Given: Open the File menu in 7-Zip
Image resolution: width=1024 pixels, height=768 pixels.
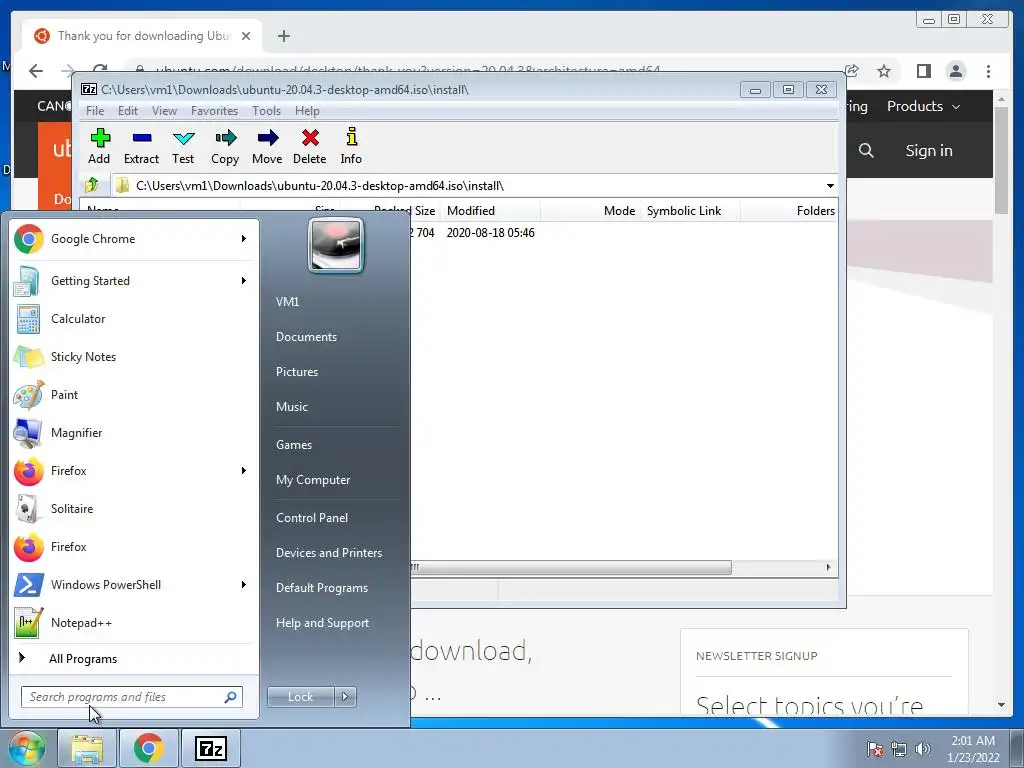Looking at the screenshot, I should pos(95,111).
